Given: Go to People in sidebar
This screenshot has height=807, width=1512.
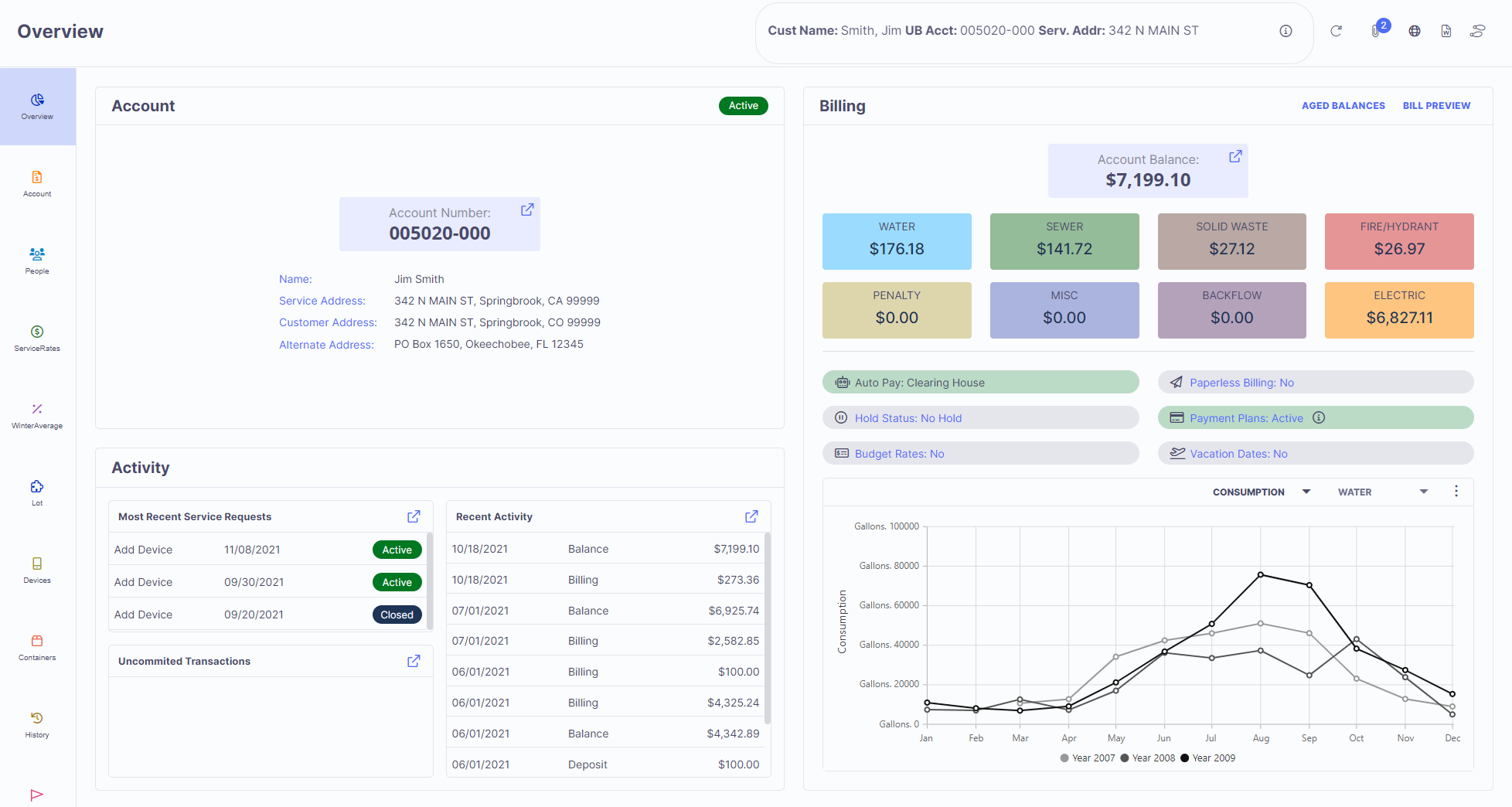Looking at the screenshot, I should (x=37, y=260).
